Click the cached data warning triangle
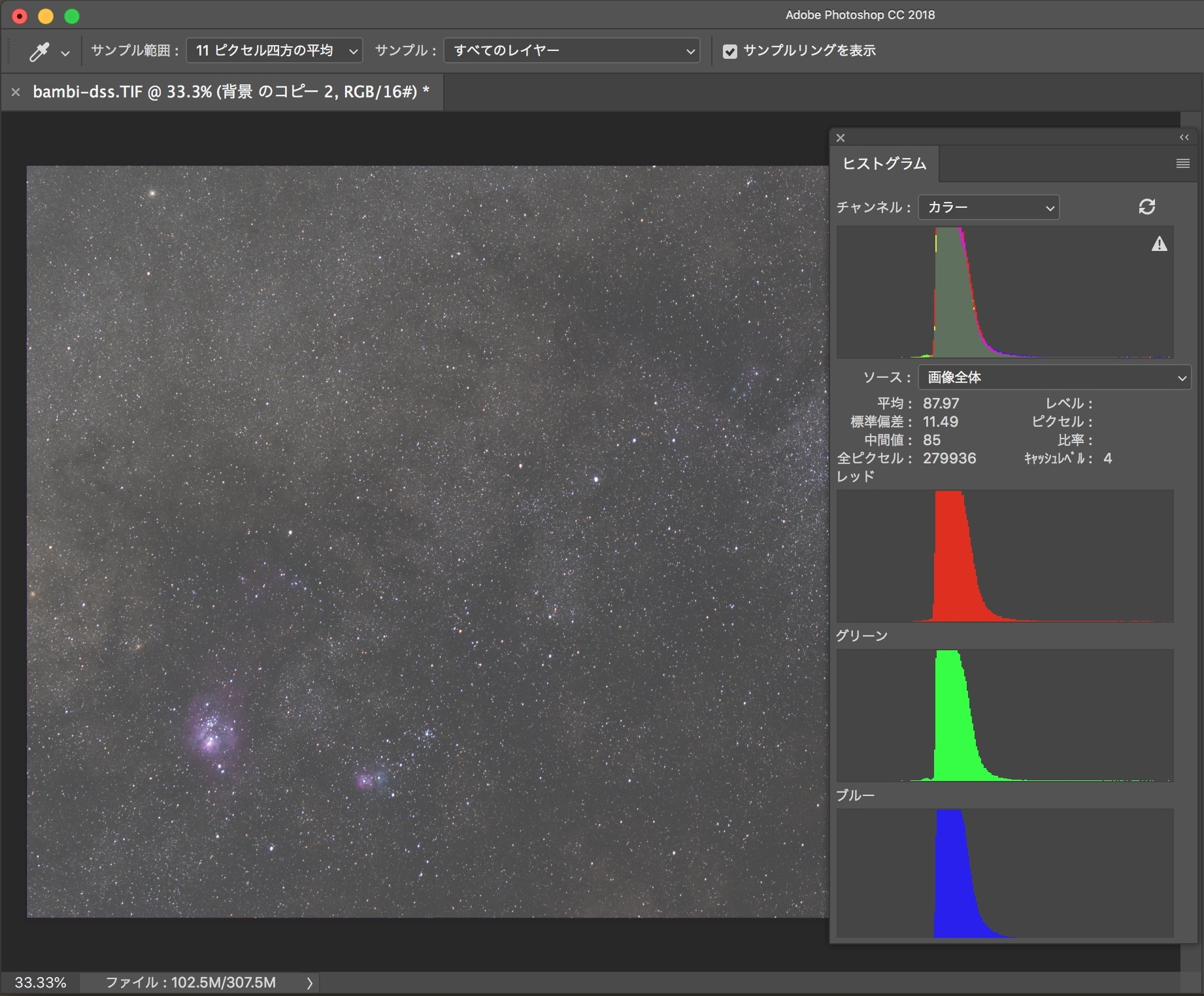This screenshot has width=1204, height=996. click(1159, 244)
